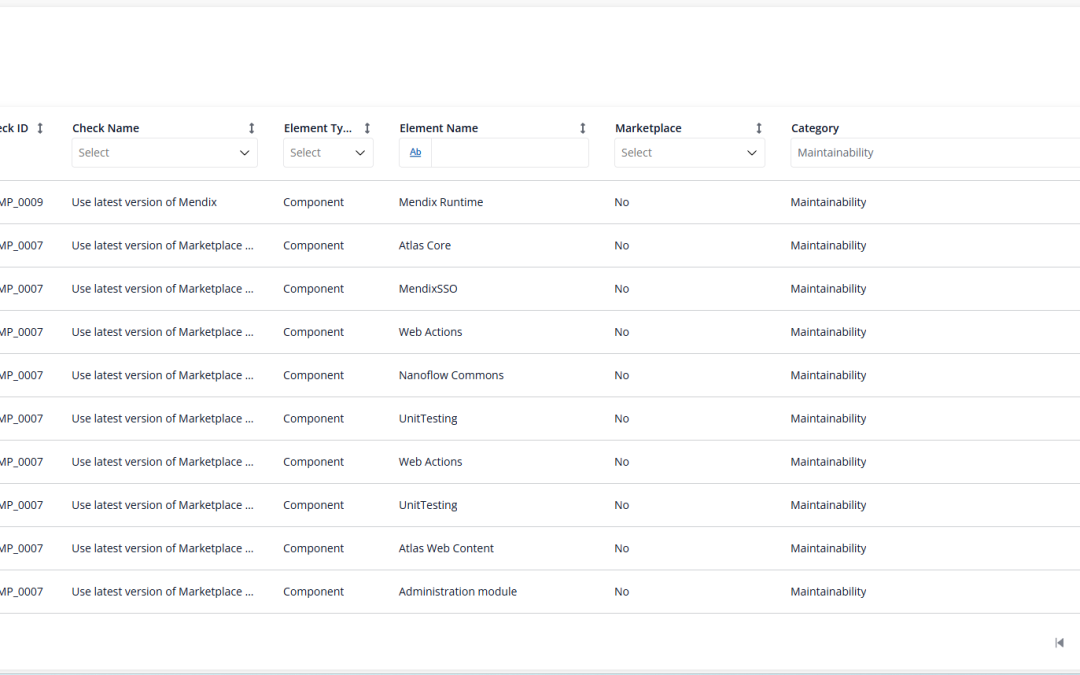Go to first page pagination icon
1080x675 pixels.
pos(1059,642)
